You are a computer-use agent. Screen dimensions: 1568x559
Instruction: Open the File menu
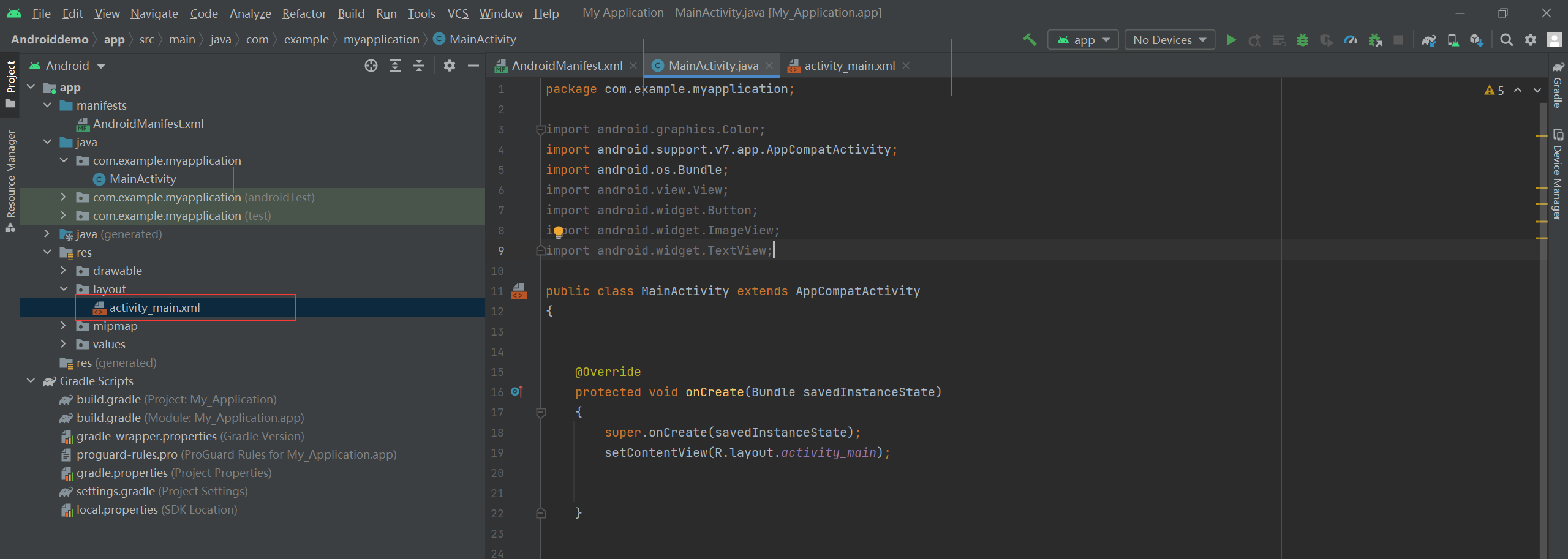point(41,13)
